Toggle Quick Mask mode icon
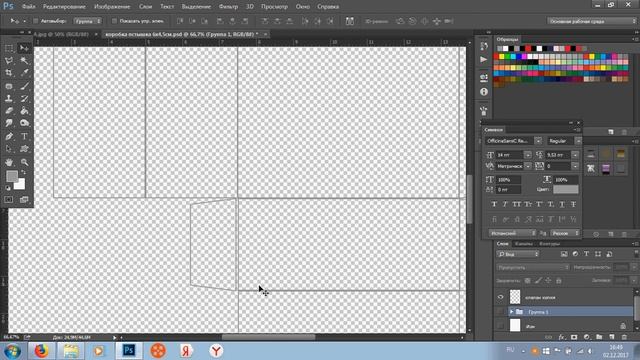 9,200
